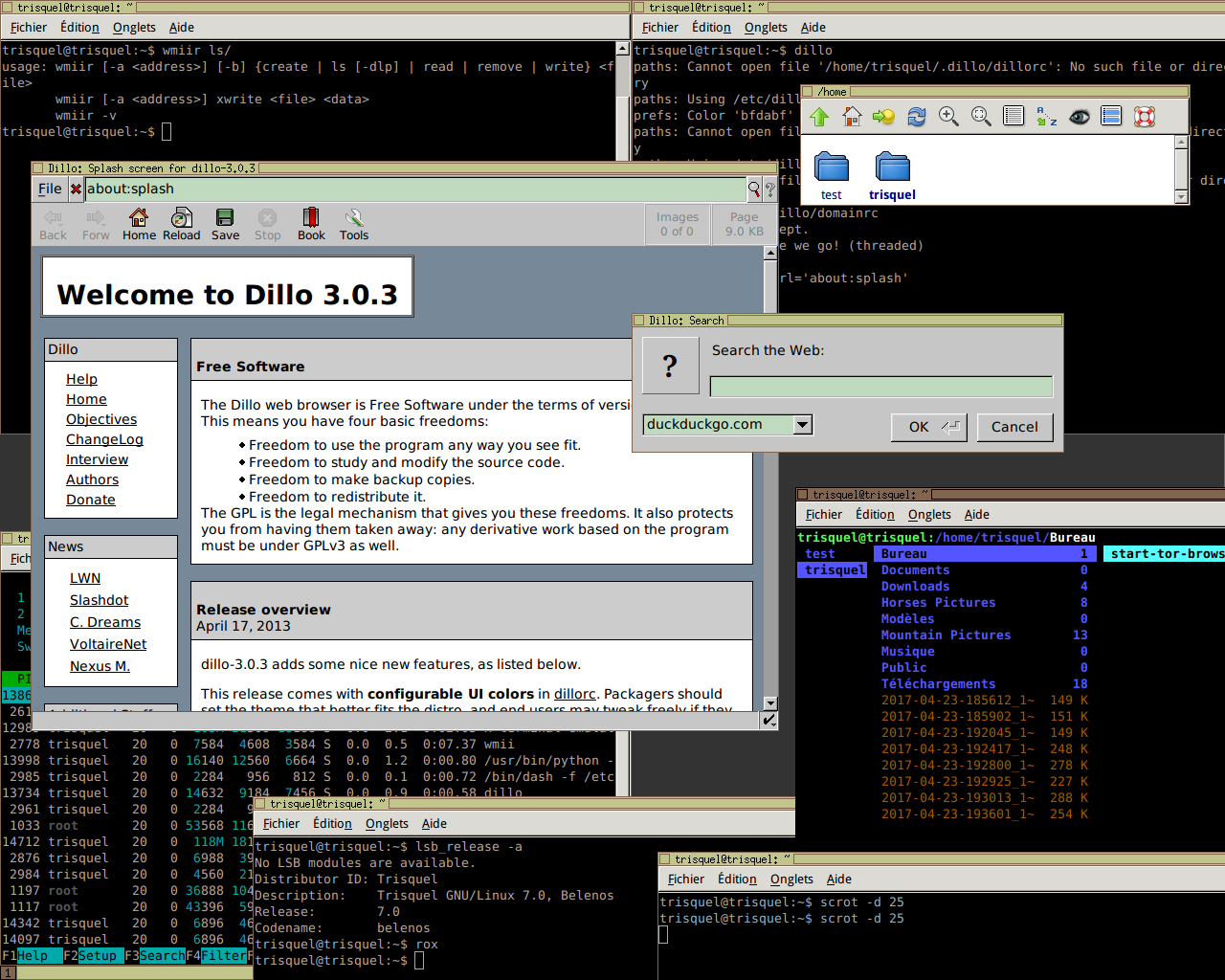Viewport: 1225px width, 980px height.
Task: Click ROX filer scrollbar down arrow
Action: tap(1181, 197)
